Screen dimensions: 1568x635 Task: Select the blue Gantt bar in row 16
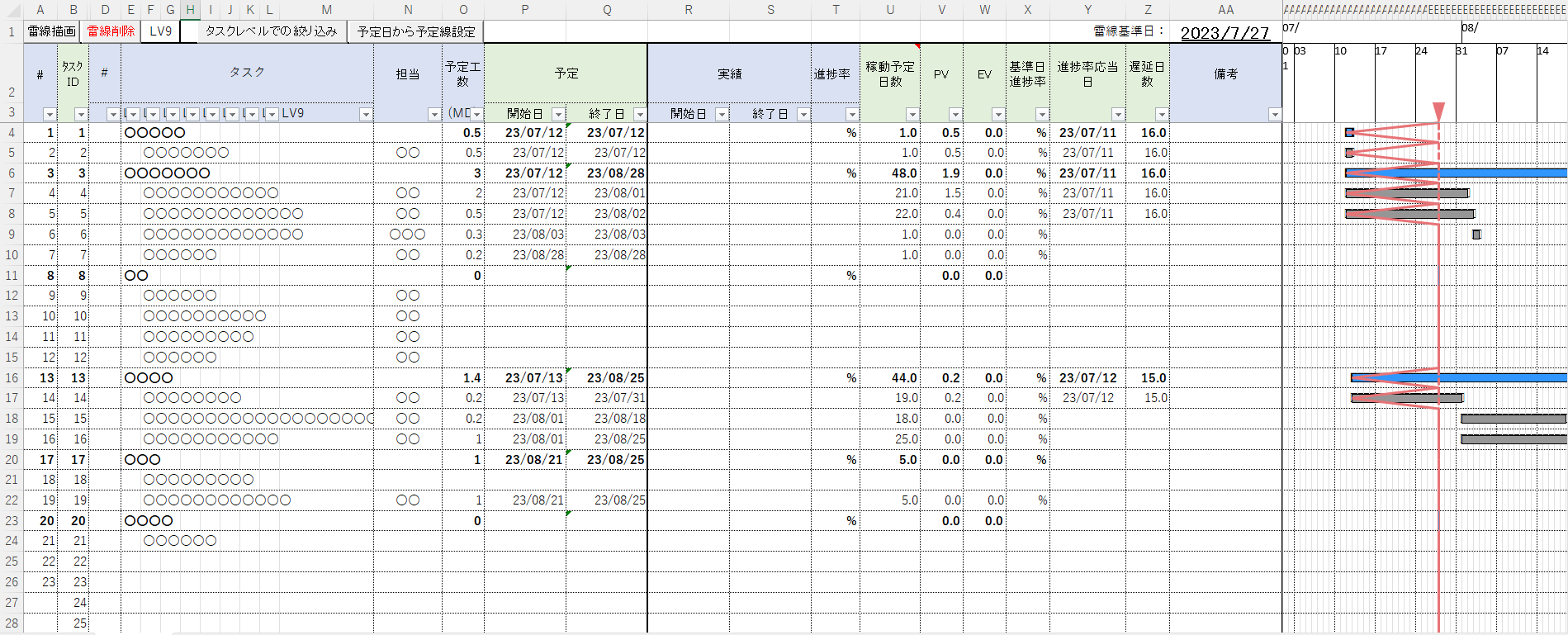[x=1459, y=377]
